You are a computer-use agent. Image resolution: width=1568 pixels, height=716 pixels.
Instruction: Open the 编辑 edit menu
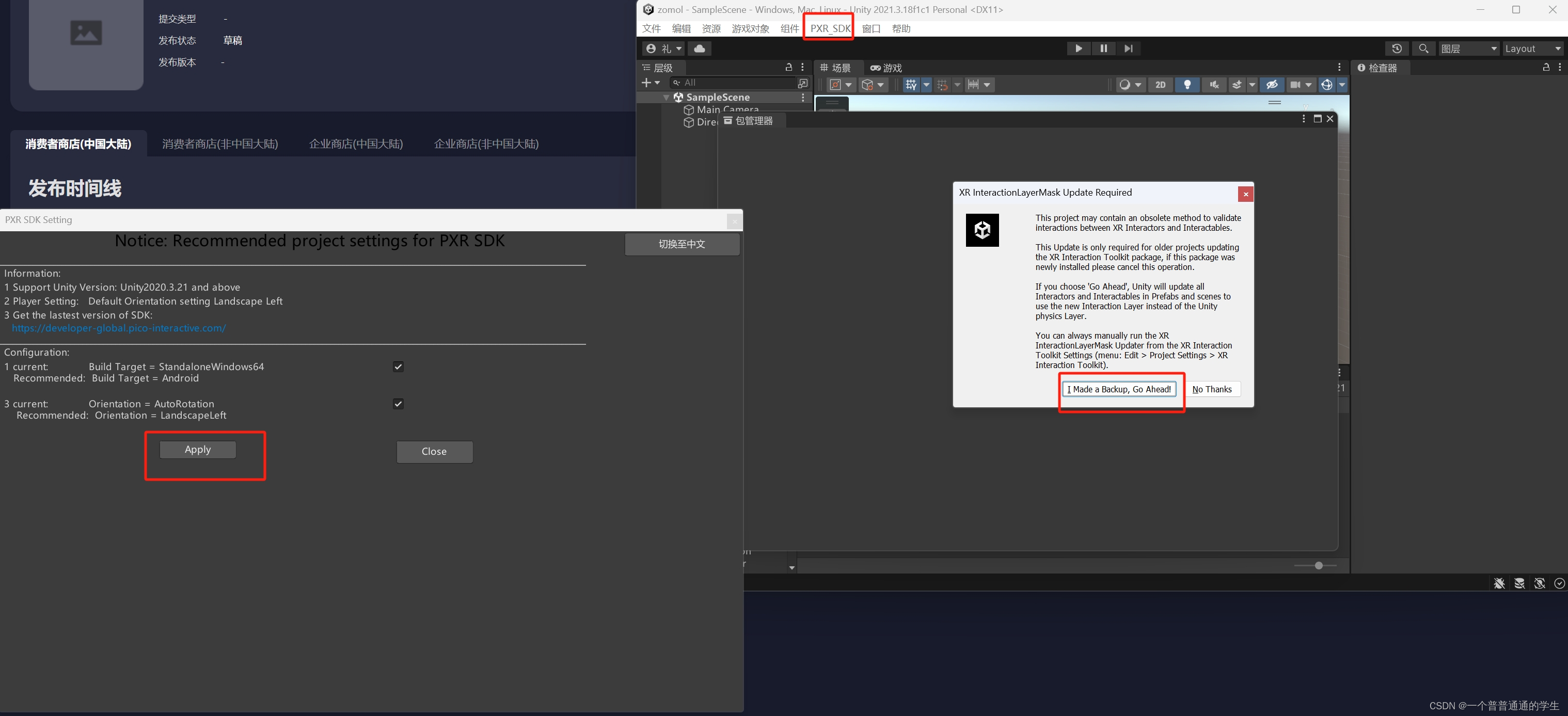tap(681, 28)
